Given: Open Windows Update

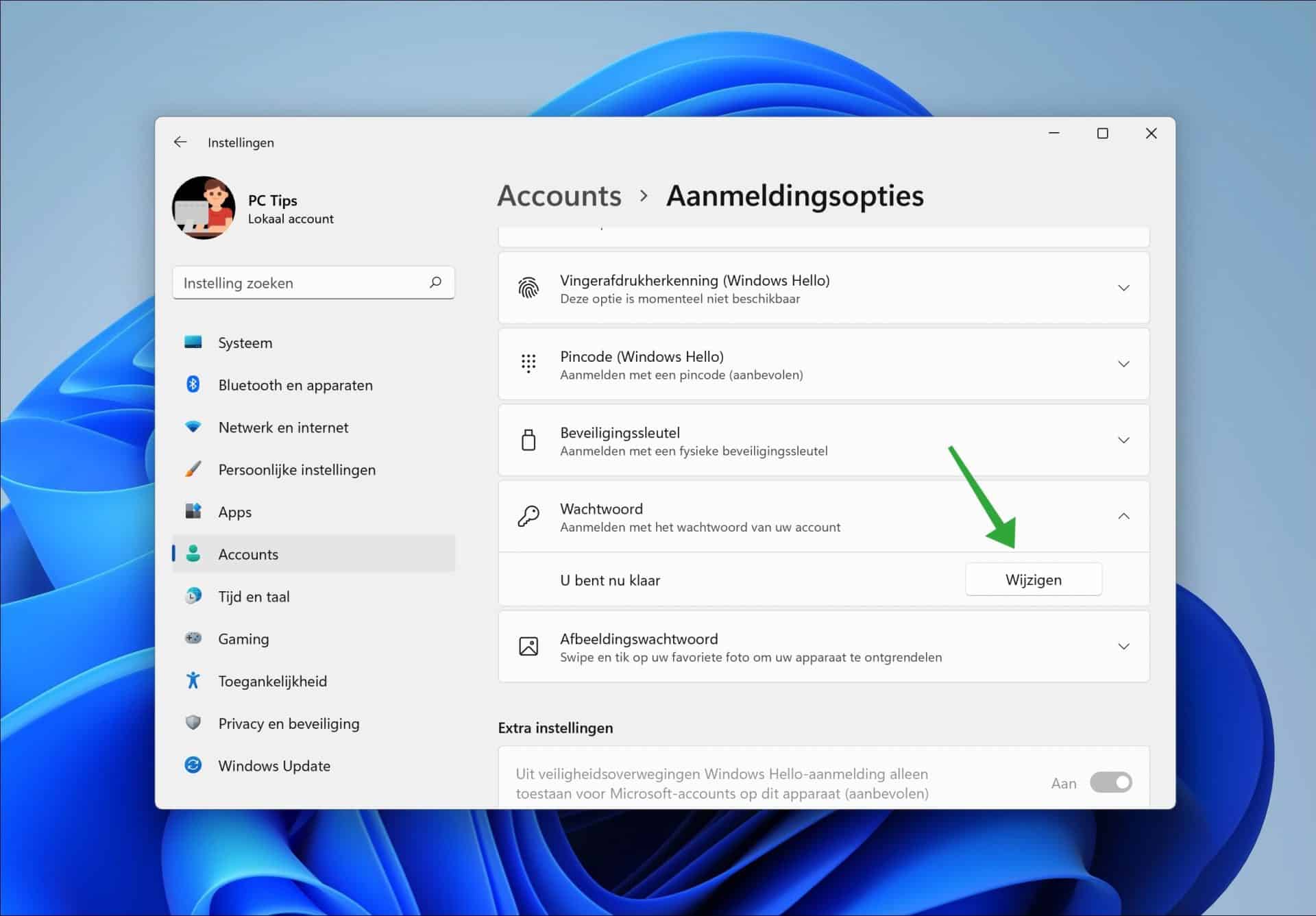Looking at the screenshot, I should pyautogui.click(x=274, y=765).
